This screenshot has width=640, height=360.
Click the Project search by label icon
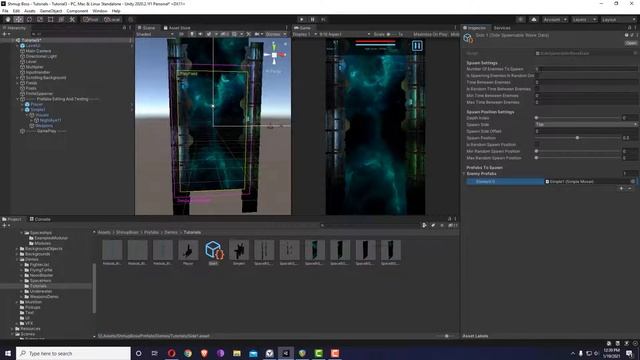pos(433,225)
